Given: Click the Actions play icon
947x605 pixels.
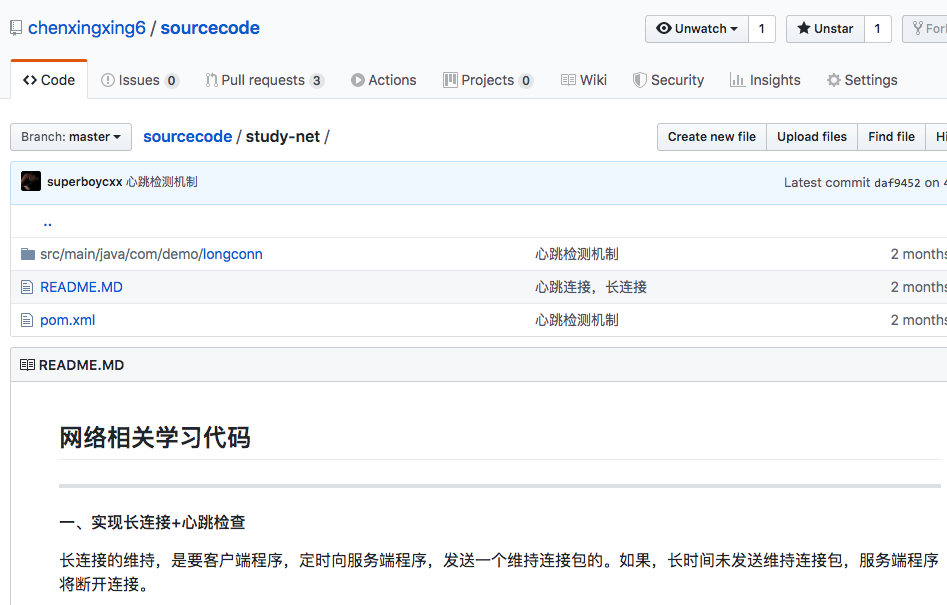Looking at the screenshot, I should (358, 80).
